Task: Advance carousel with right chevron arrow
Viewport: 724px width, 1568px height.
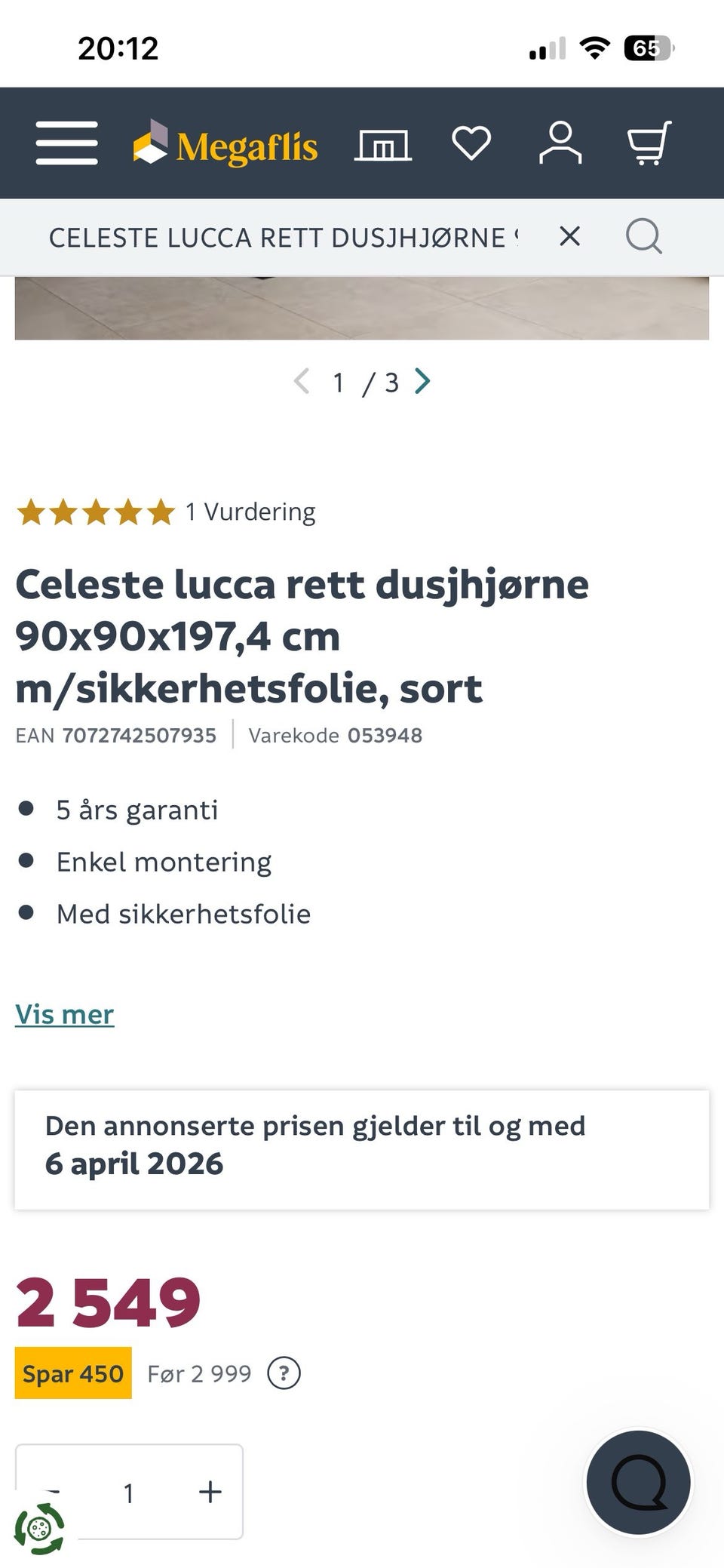Action: click(x=423, y=383)
